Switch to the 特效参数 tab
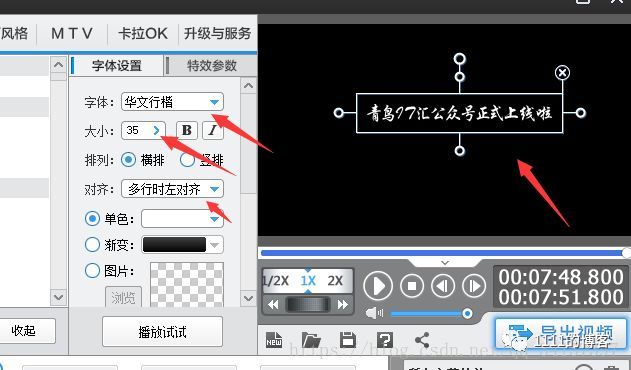Screen dimensions: 631x370 (x=212, y=66)
